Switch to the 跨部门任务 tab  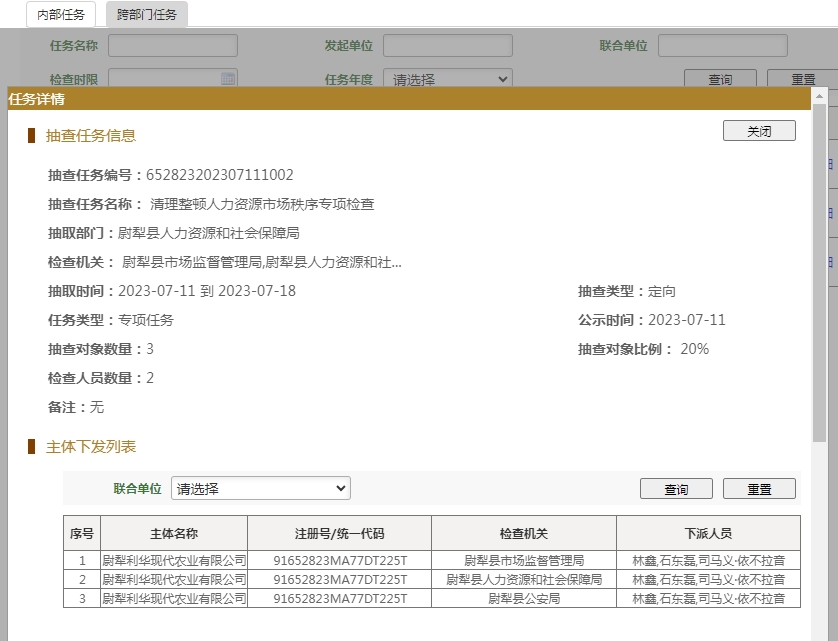pos(146,14)
